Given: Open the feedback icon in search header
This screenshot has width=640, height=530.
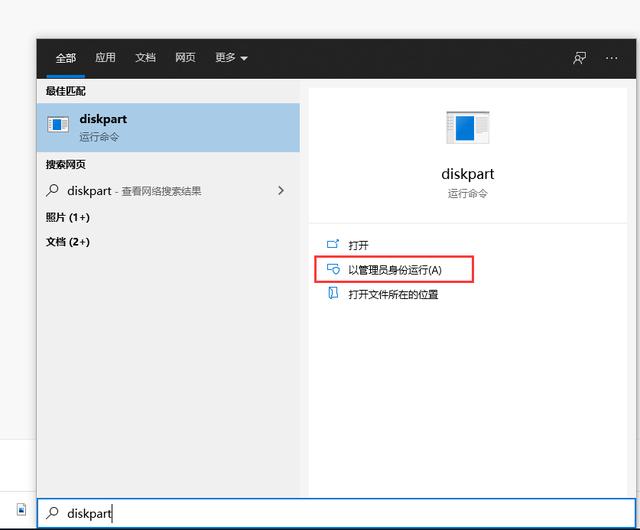Looking at the screenshot, I should click(x=580, y=58).
